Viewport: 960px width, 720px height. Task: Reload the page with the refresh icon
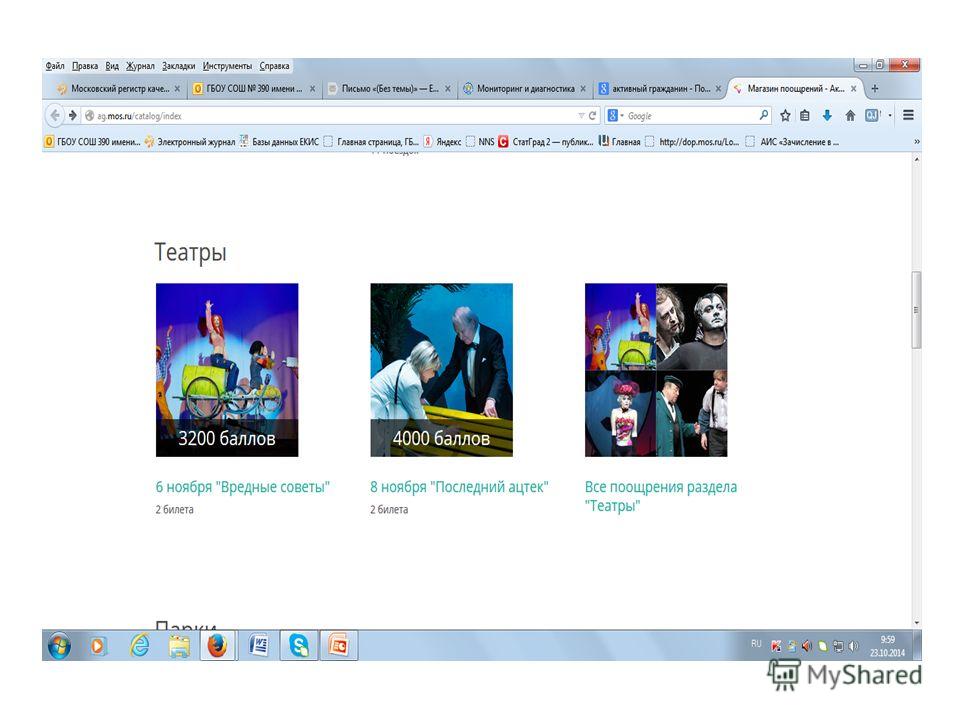pos(592,115)
